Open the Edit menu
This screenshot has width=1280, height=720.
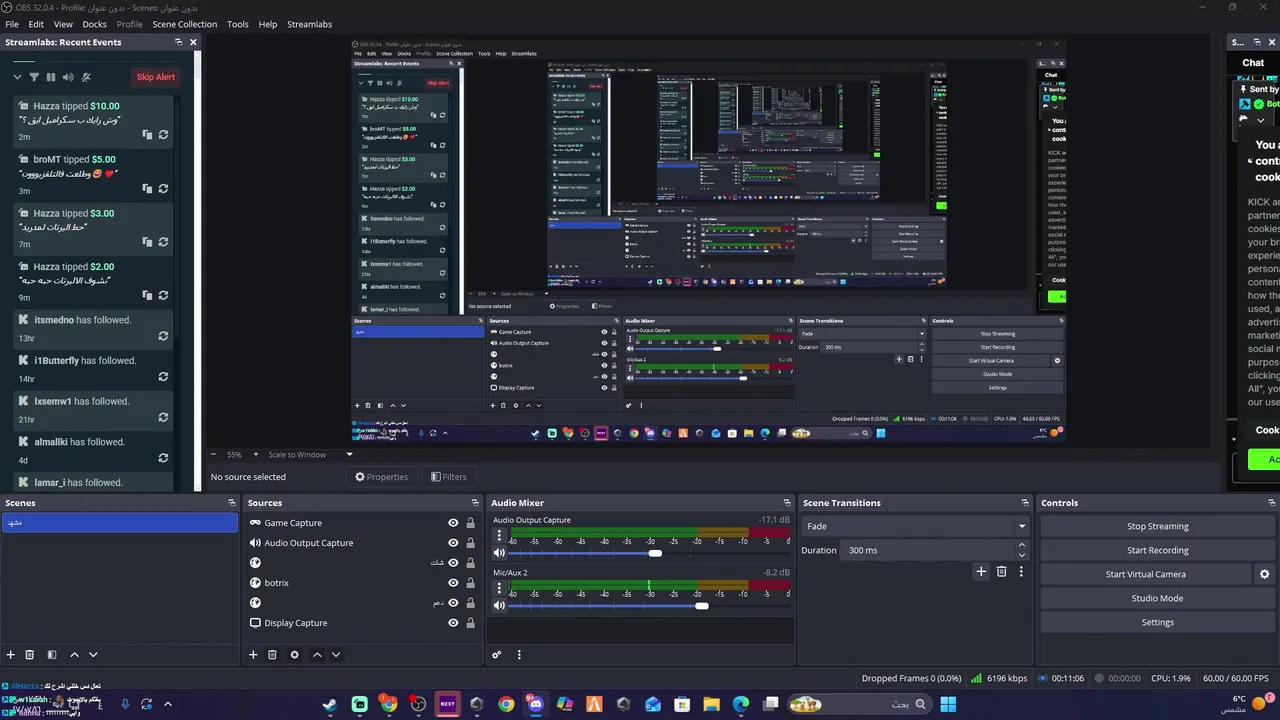coord(36,24)
